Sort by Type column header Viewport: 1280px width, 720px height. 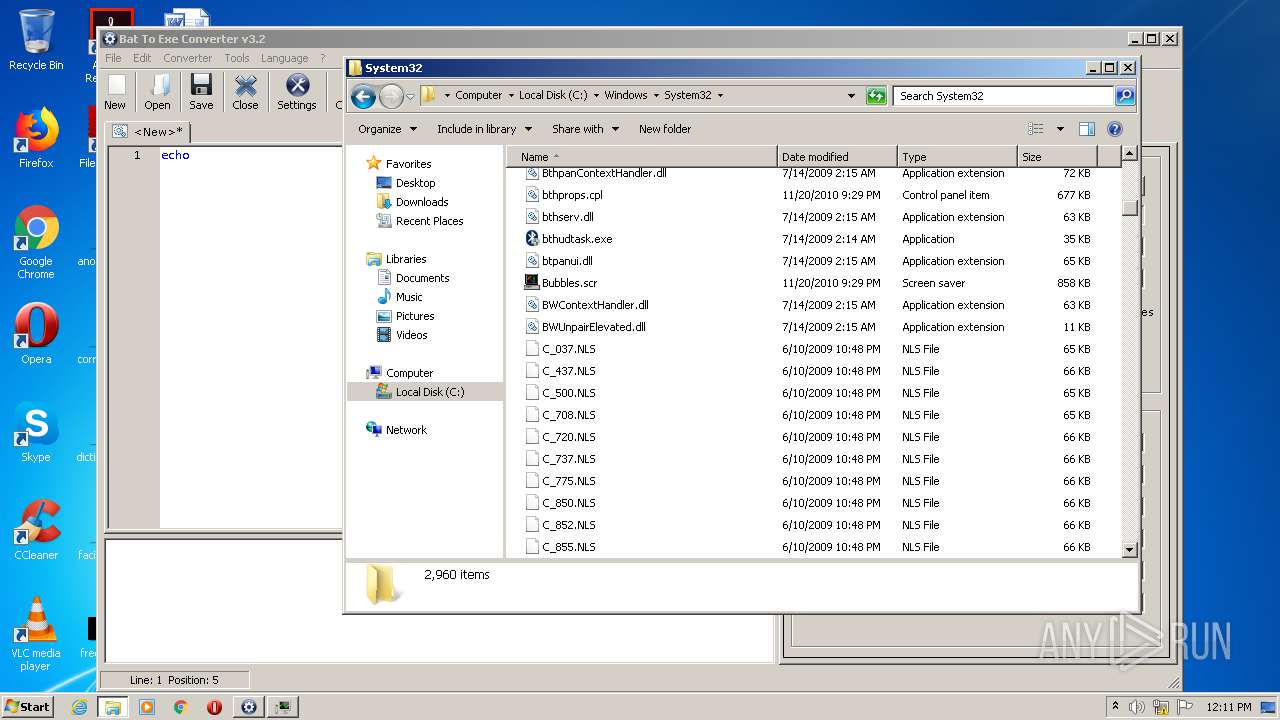pos(957,157)
